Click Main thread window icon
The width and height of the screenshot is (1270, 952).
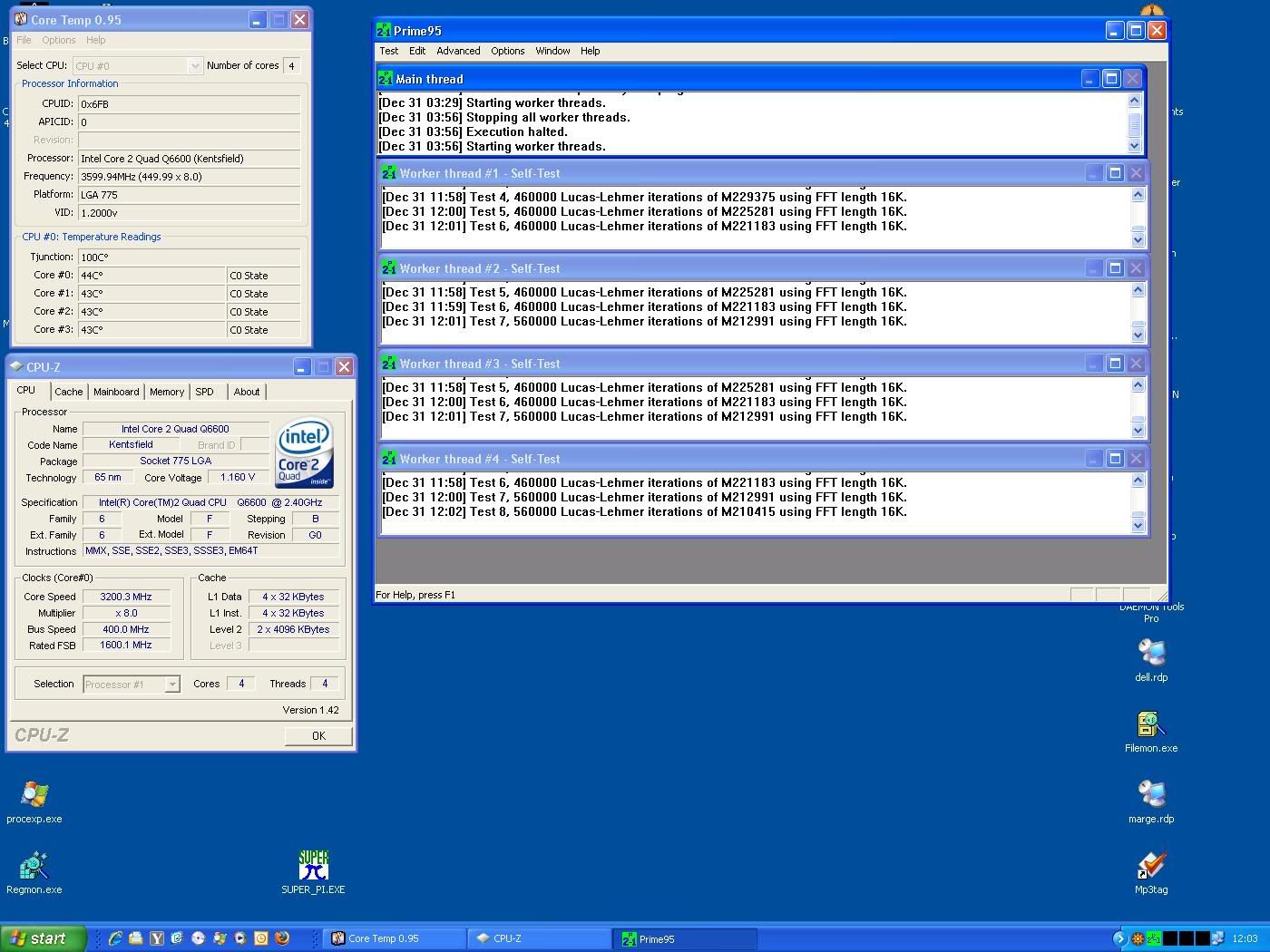[386, 79]
